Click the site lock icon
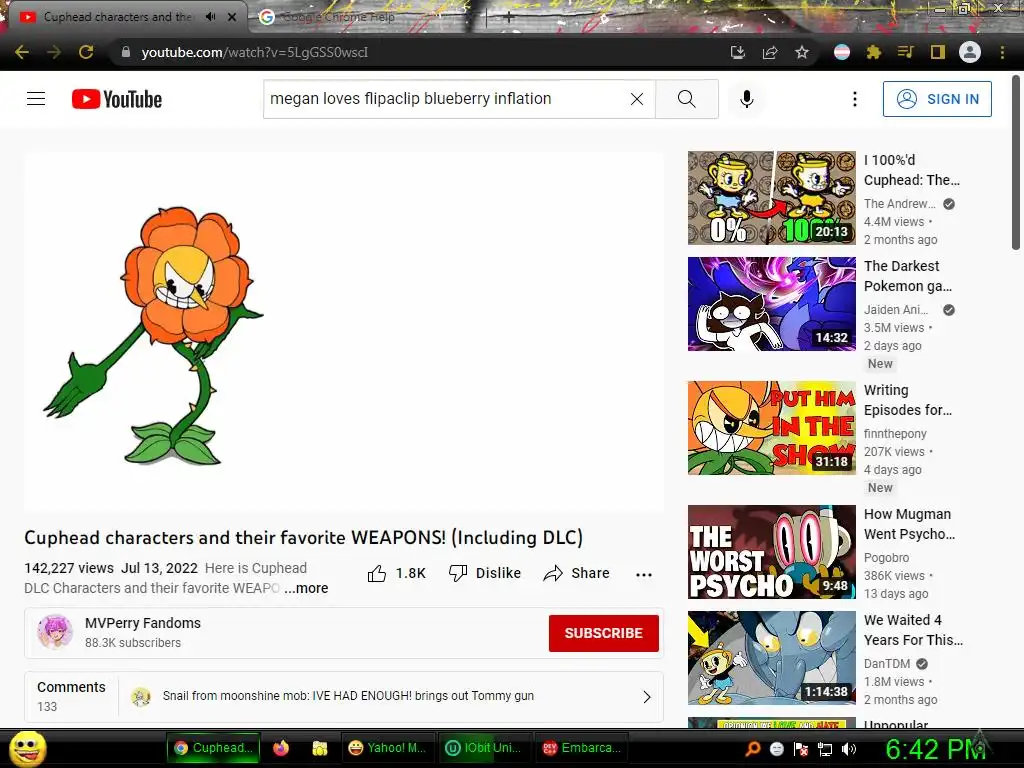 (x=126, y=52)
